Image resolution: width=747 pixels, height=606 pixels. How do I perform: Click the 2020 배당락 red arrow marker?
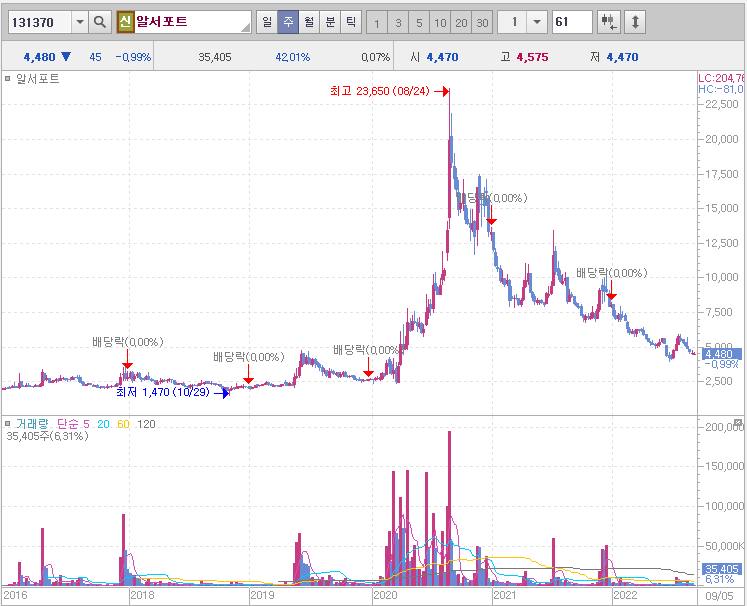click(368, 367)
